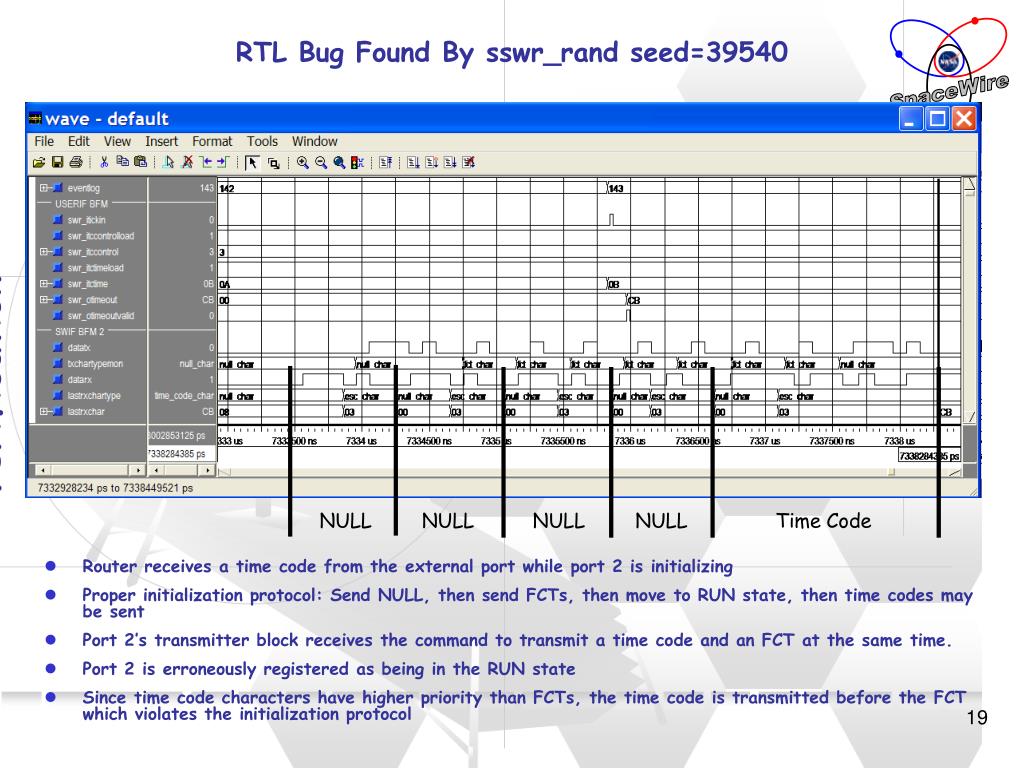Click the Run All icon
The image size is (1024, 768).
450,163
